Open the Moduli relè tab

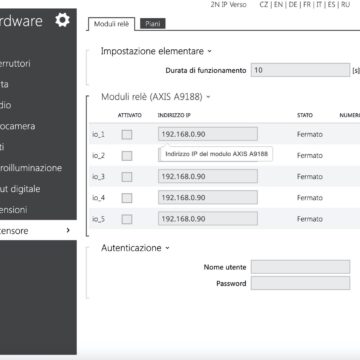(111, 24)
